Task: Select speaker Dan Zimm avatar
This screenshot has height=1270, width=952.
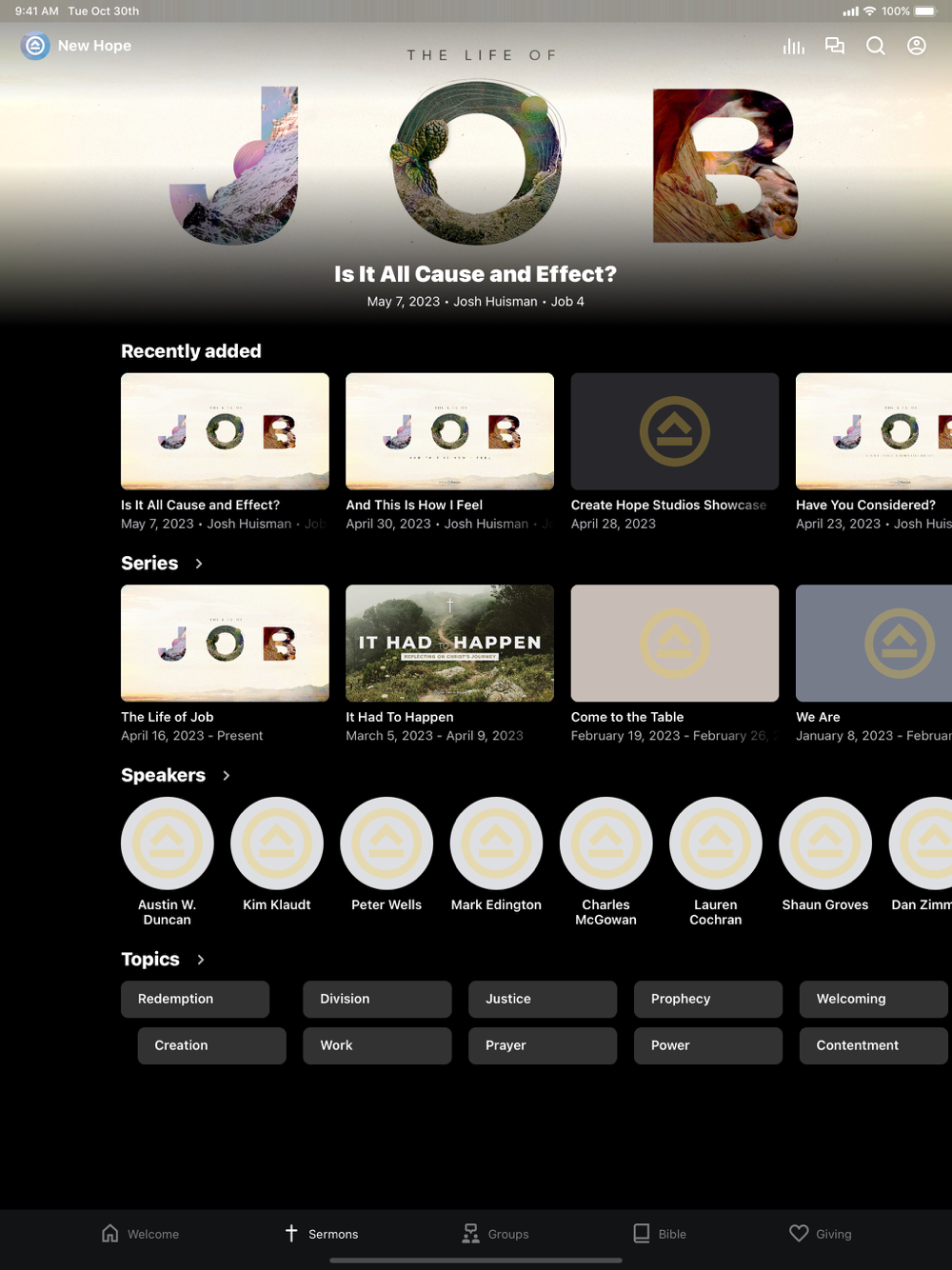Action: [x=921, y=843]
